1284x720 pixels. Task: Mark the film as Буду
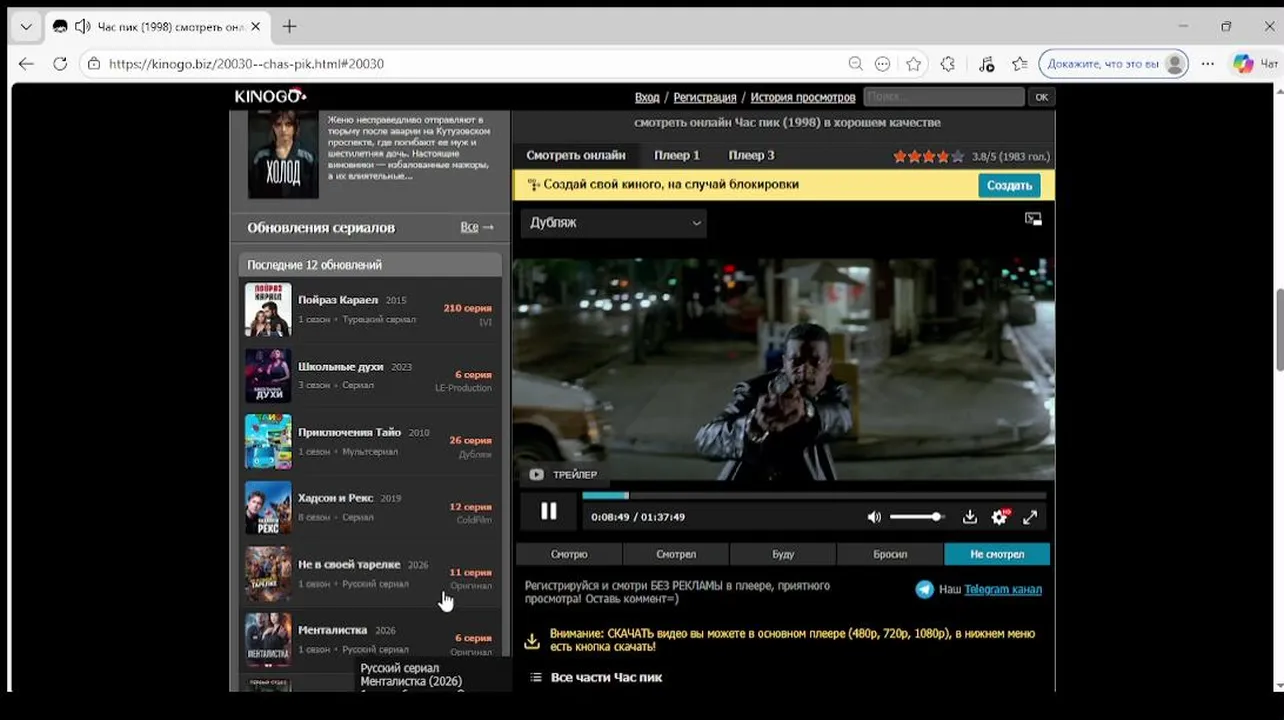(x=783, y=554)
